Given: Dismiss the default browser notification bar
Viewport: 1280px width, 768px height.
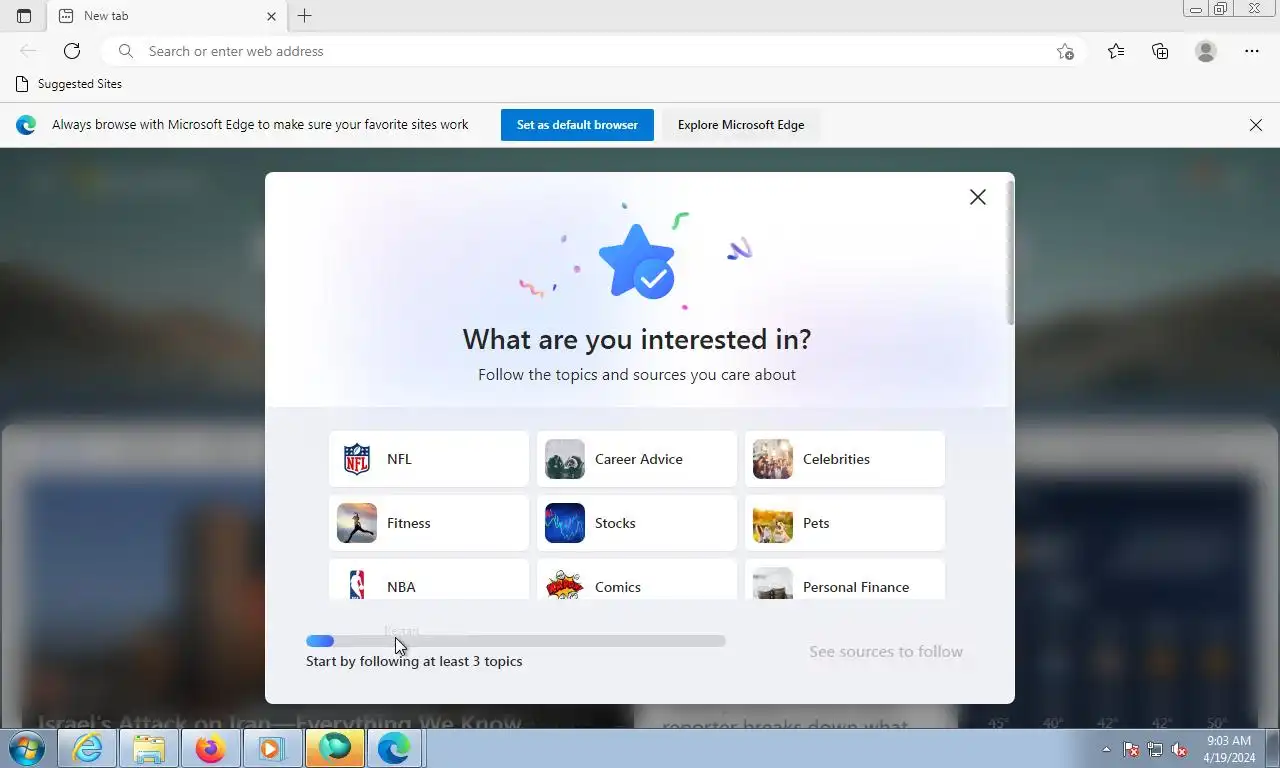Looking at the screenshot, I should [x=1256, y=125].
